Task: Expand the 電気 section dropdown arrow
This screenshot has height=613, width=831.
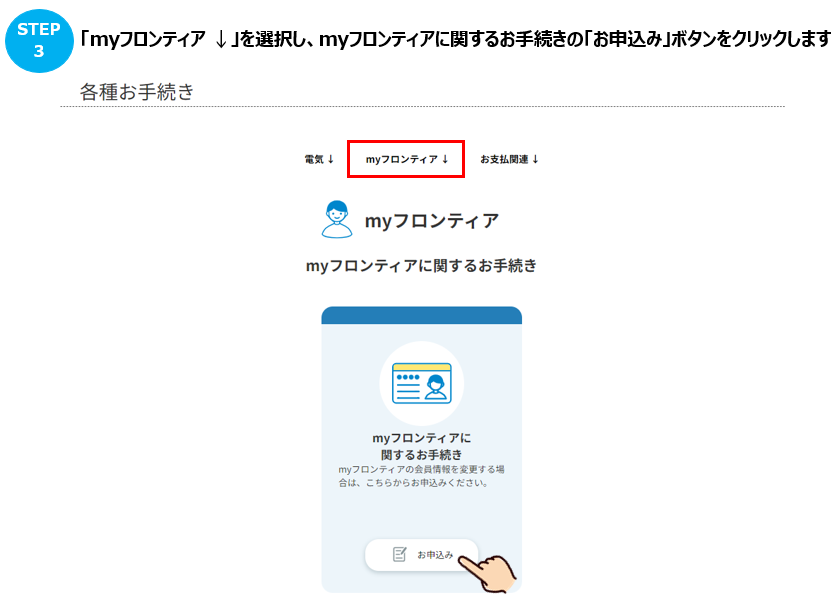Action: tap(331, 158)
